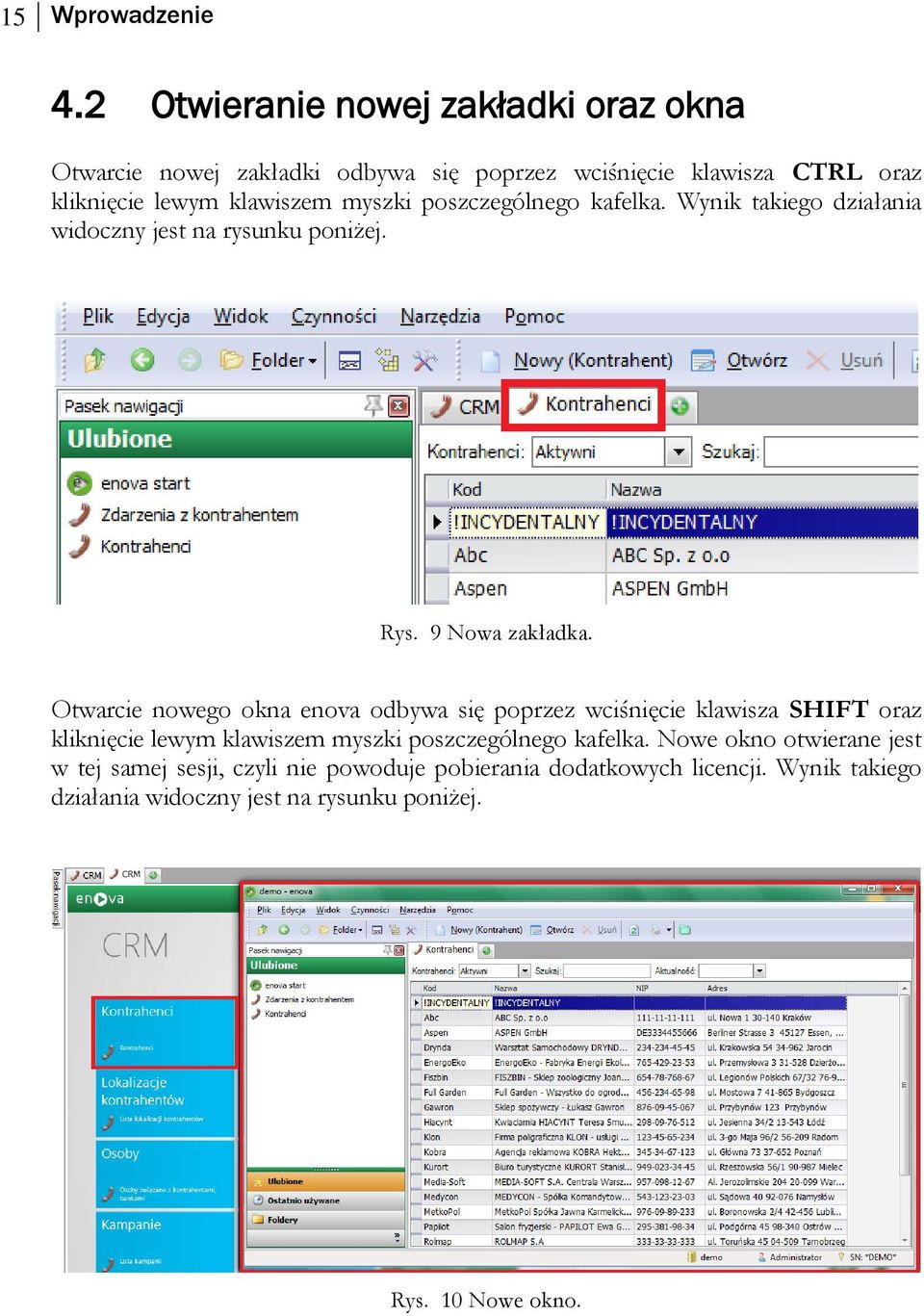Open the Aktywni filter dropdown in figure 9
Screen dimensions: 924x1316
click(x=679, y=452)
